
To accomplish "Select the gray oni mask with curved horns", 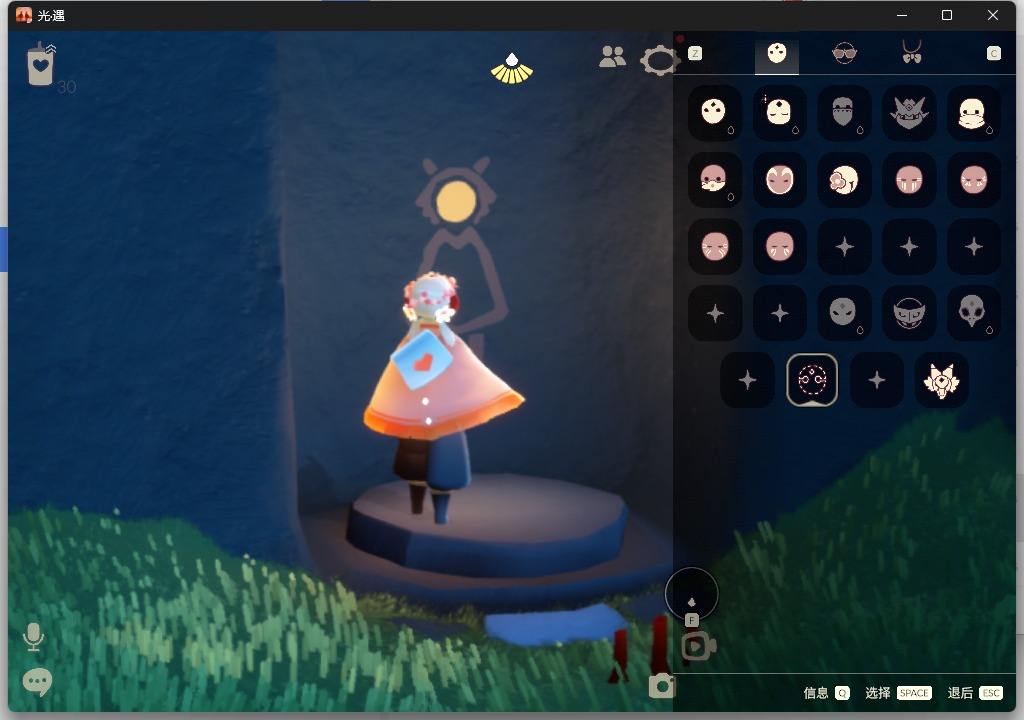I will tap(908, 313).
